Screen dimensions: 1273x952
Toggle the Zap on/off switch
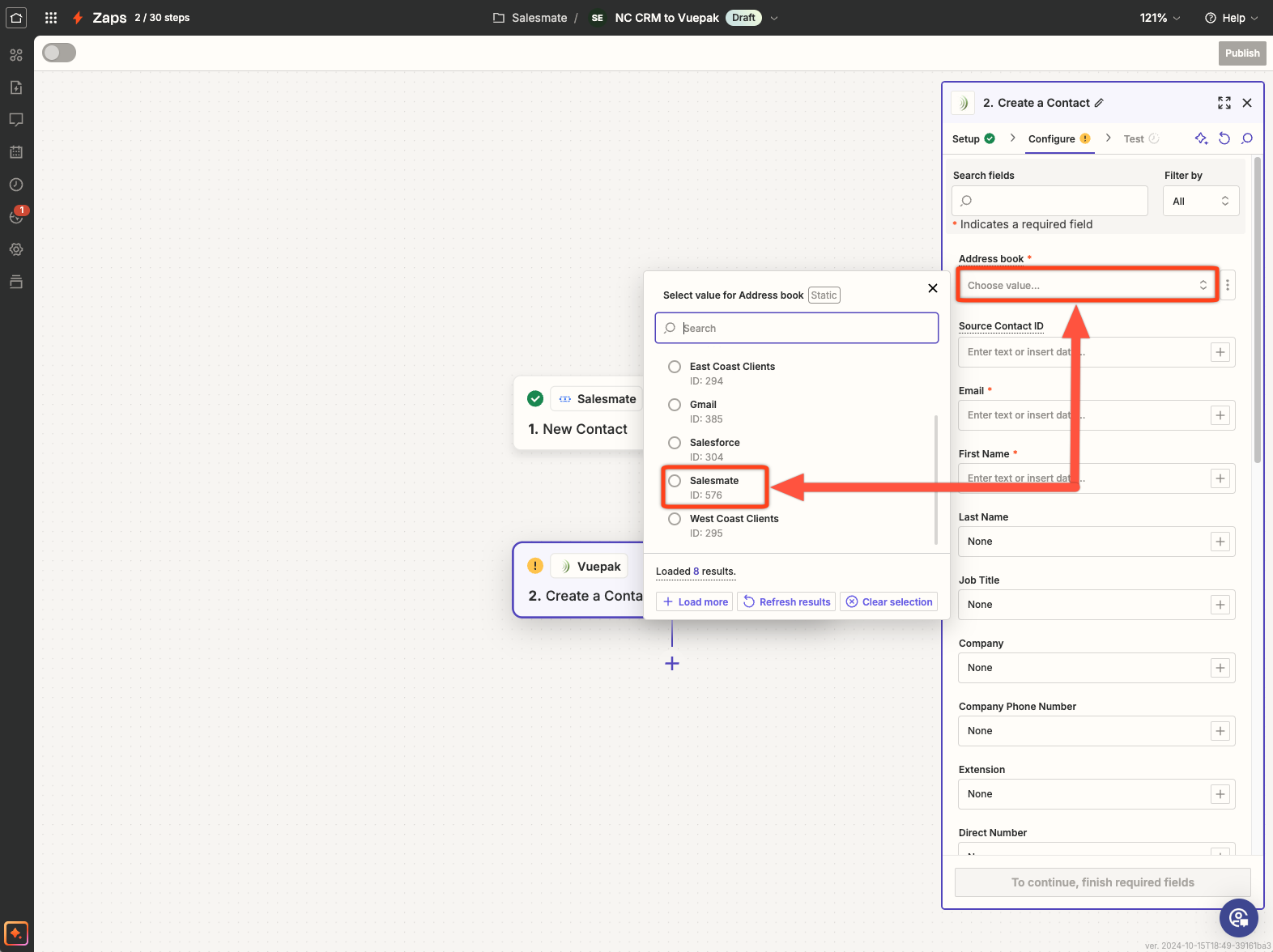pyautogui.click(x=59, y=53)
